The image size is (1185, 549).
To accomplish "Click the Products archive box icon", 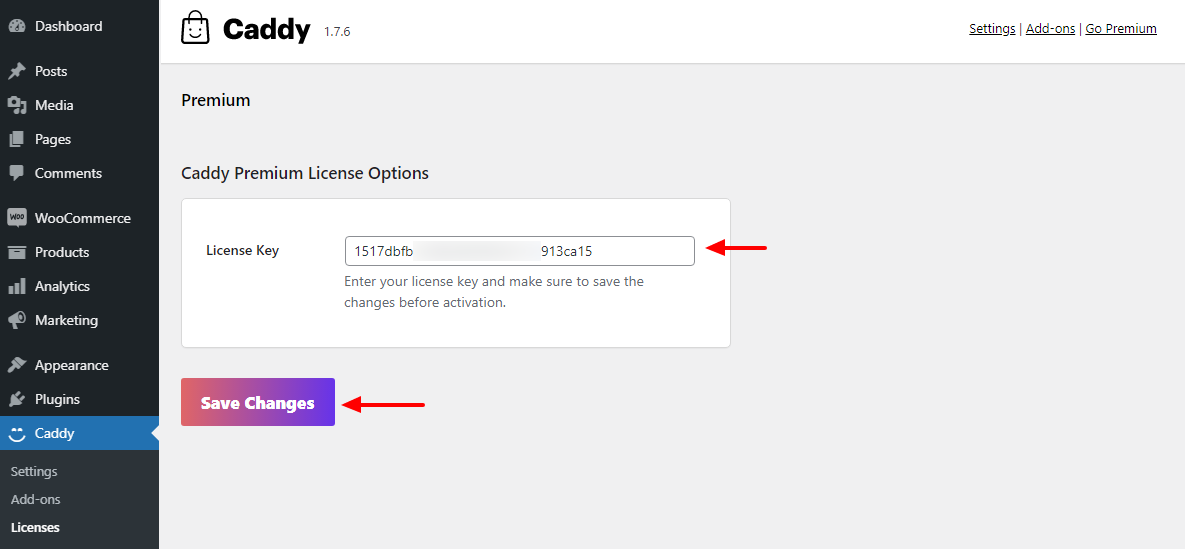I will [17, 252].
